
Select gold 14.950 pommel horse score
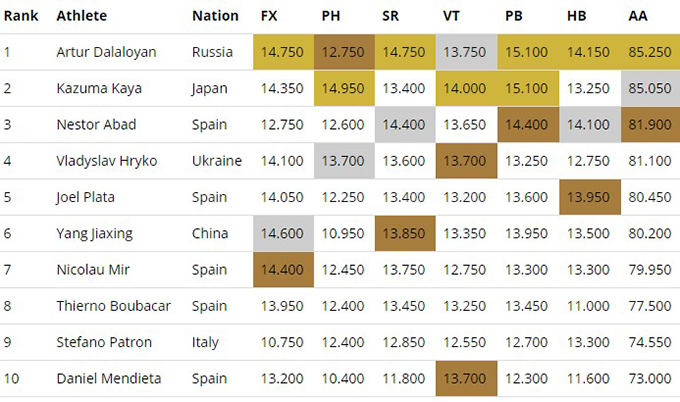(344, 88)
